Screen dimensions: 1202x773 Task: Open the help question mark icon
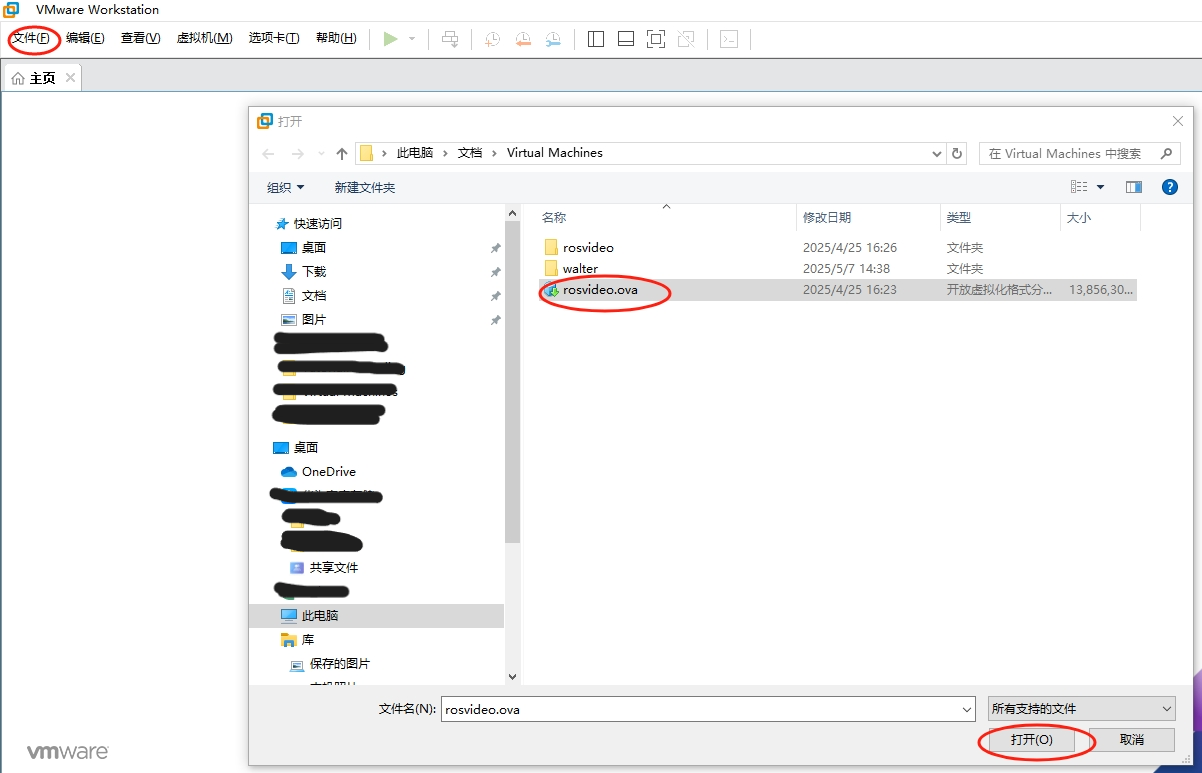click(x=1169, y=187)
